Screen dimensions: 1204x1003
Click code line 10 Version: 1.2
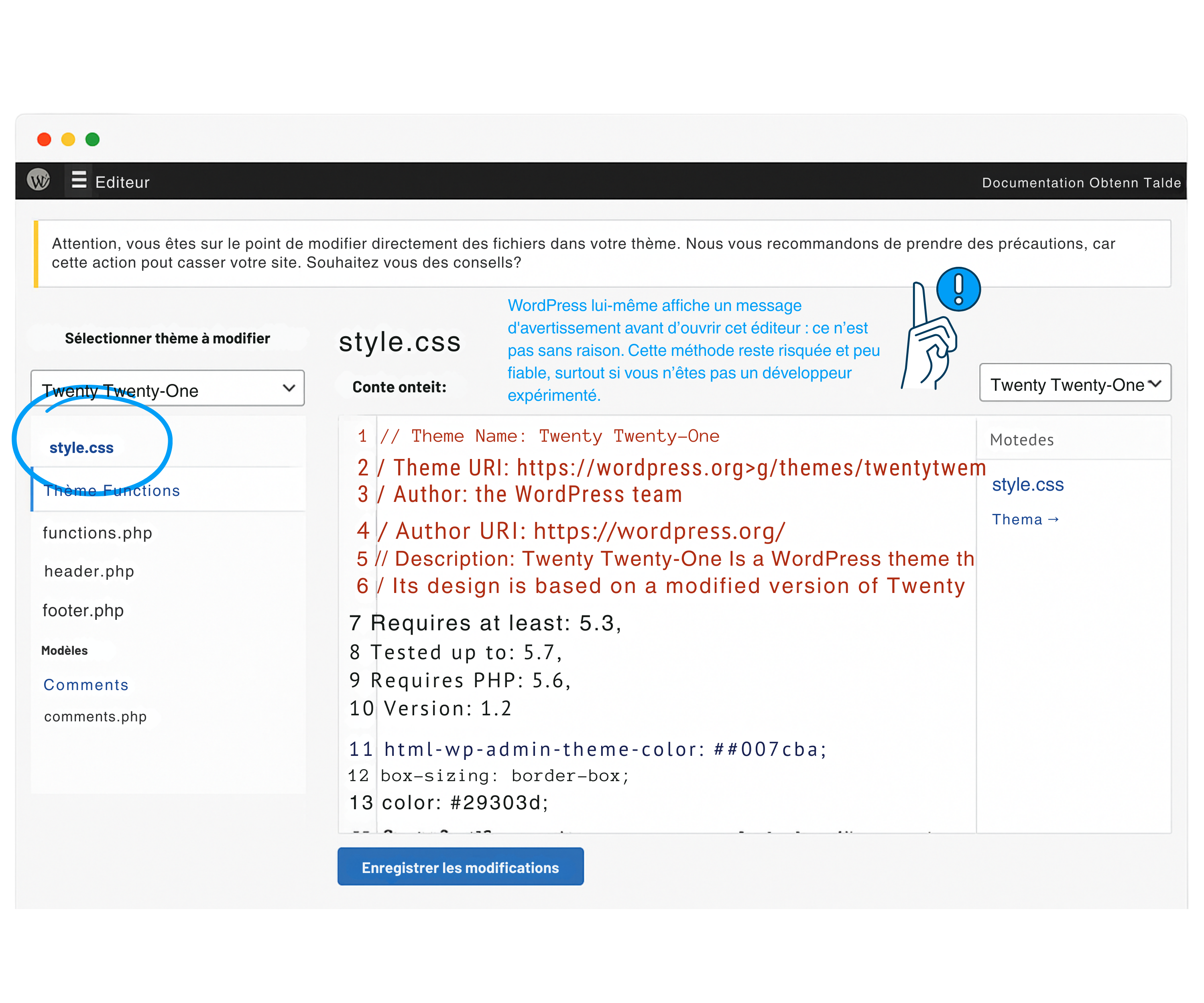tap(430, 709)
